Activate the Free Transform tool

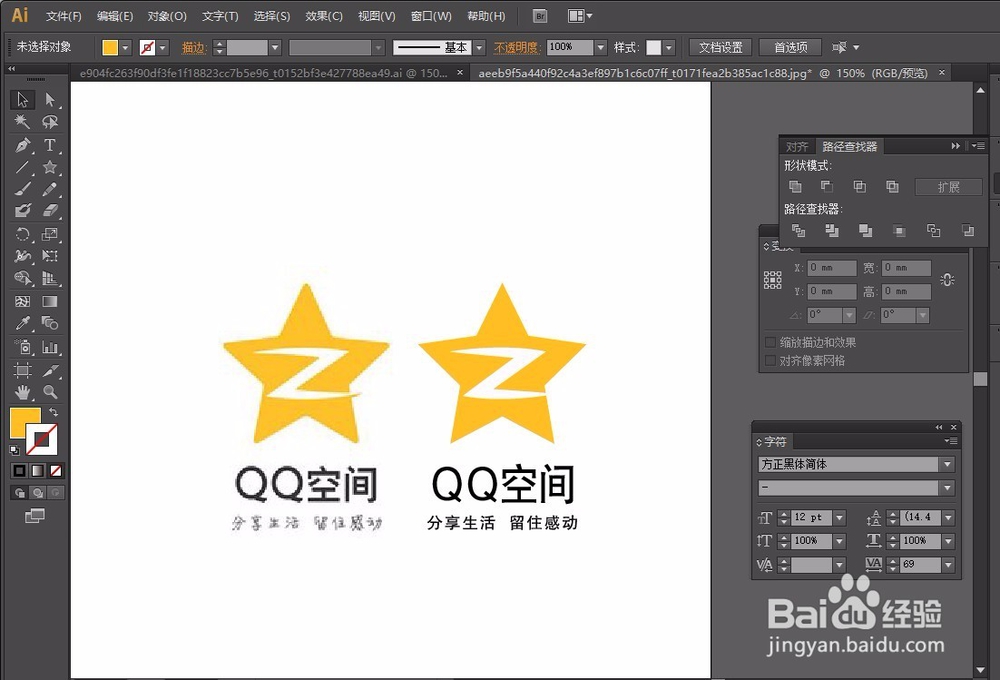50,256
